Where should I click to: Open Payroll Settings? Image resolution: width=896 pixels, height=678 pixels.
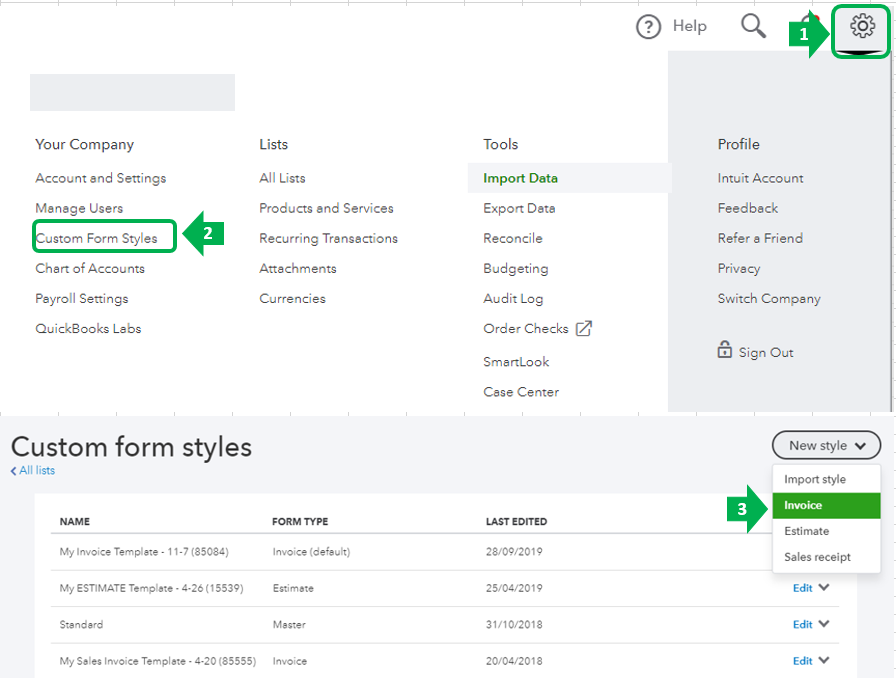(x=82, y=298)
